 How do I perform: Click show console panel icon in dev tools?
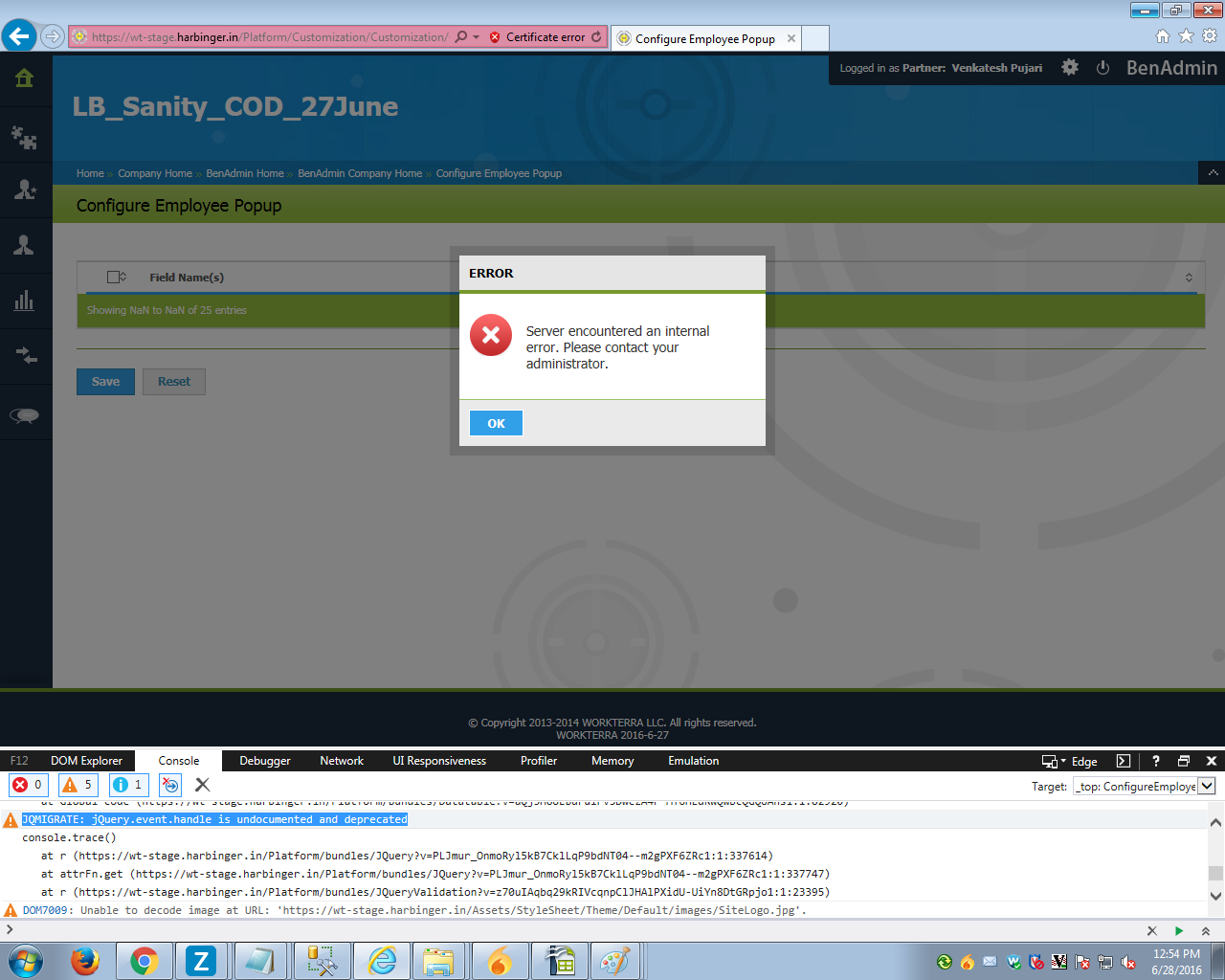1124,761
